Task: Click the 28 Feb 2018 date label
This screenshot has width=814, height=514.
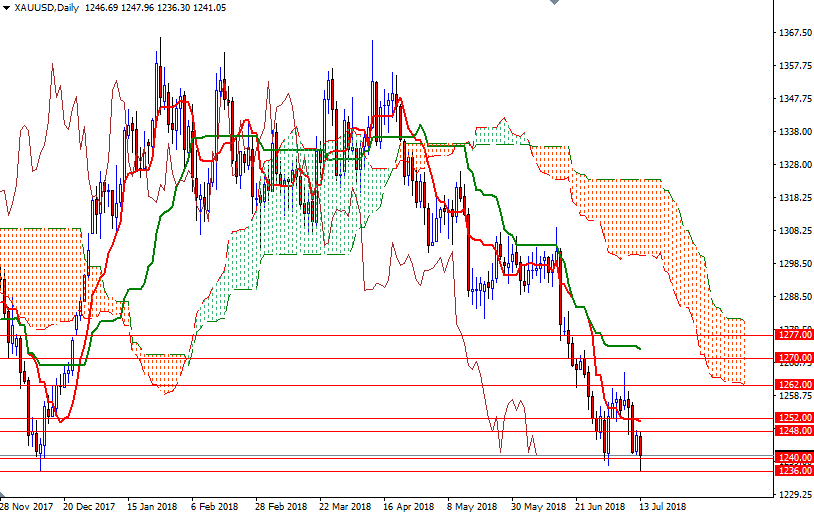Action: point(281,506)
